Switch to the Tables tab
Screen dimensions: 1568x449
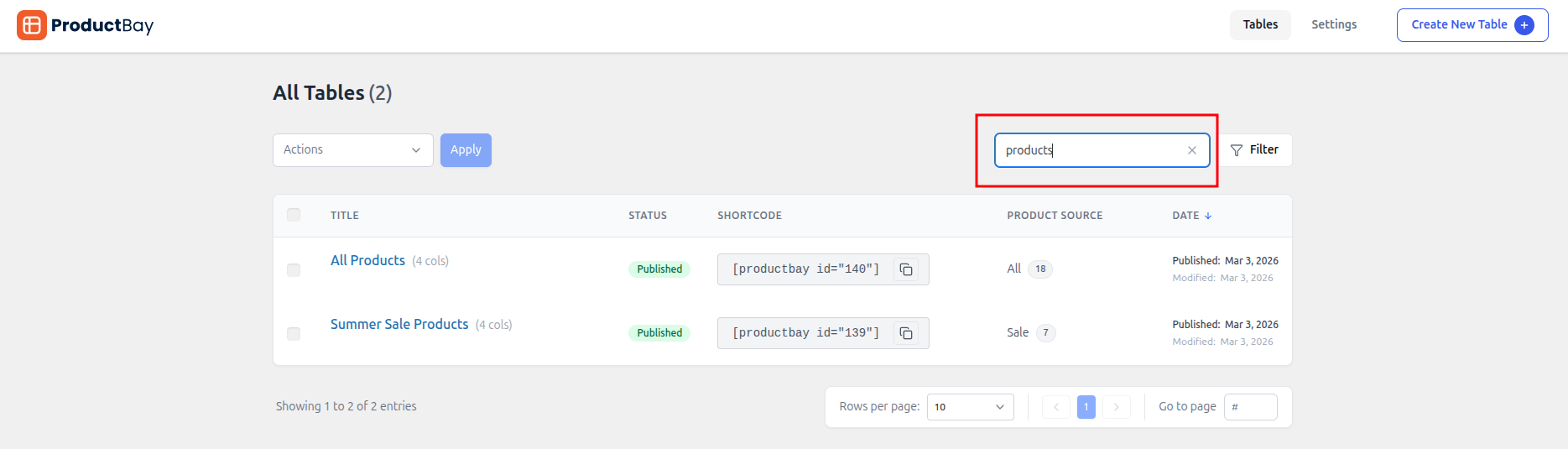tap(1260, 24)
